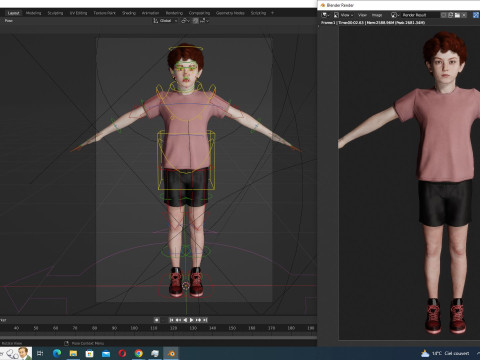Open the snapping options dropdown

point(204,21)
